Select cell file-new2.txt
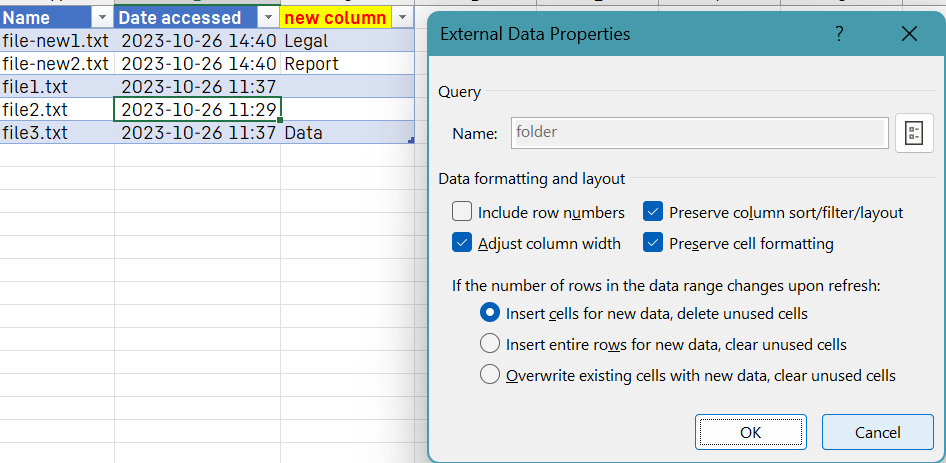The height and width of the screenshot is (463, 946). pyautogui.click(x=57, y=63)
